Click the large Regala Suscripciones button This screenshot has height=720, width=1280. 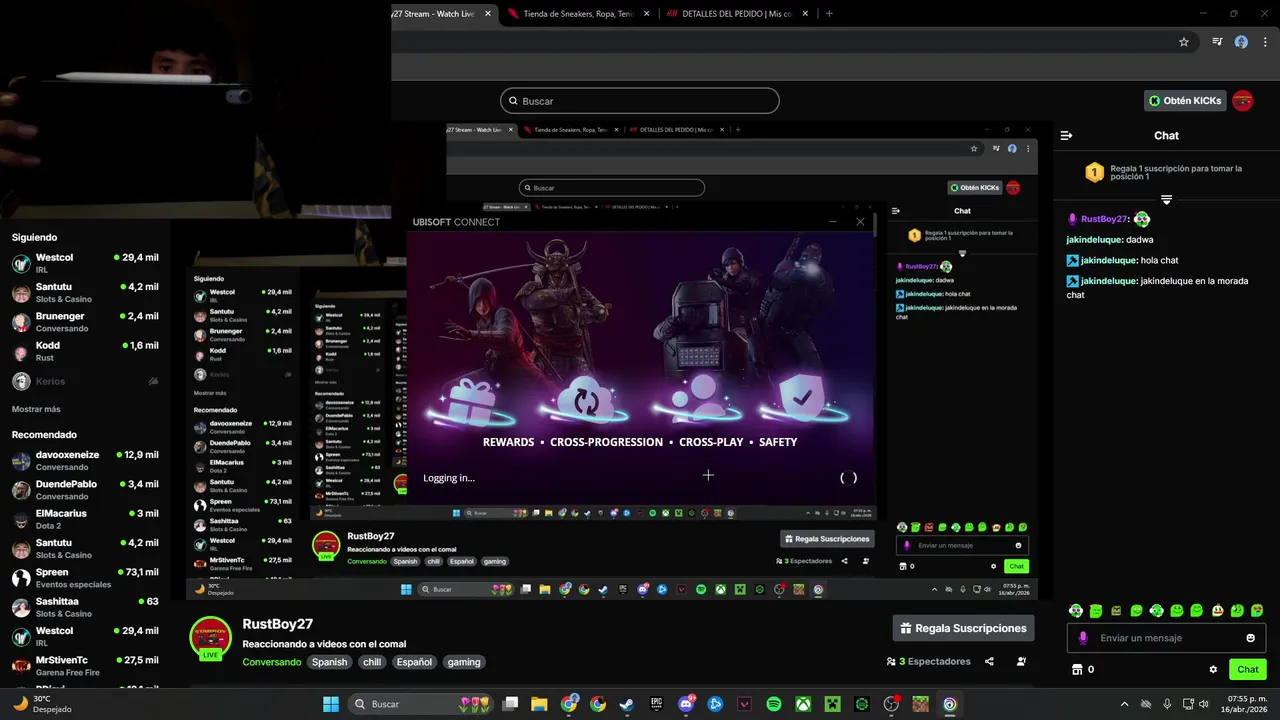click(x=963, y=628)
